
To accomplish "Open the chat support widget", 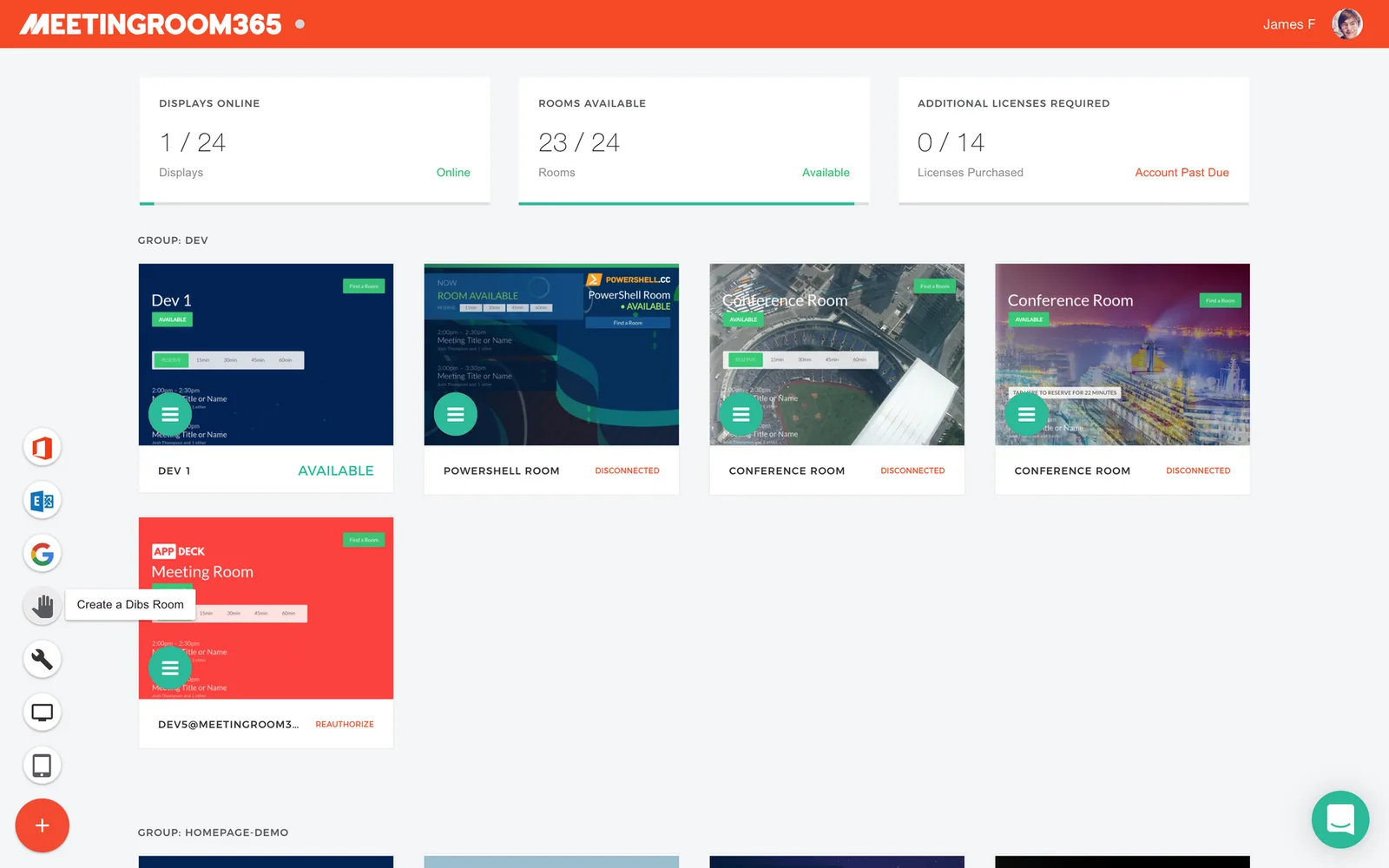I will click(x=1340, y=819).
